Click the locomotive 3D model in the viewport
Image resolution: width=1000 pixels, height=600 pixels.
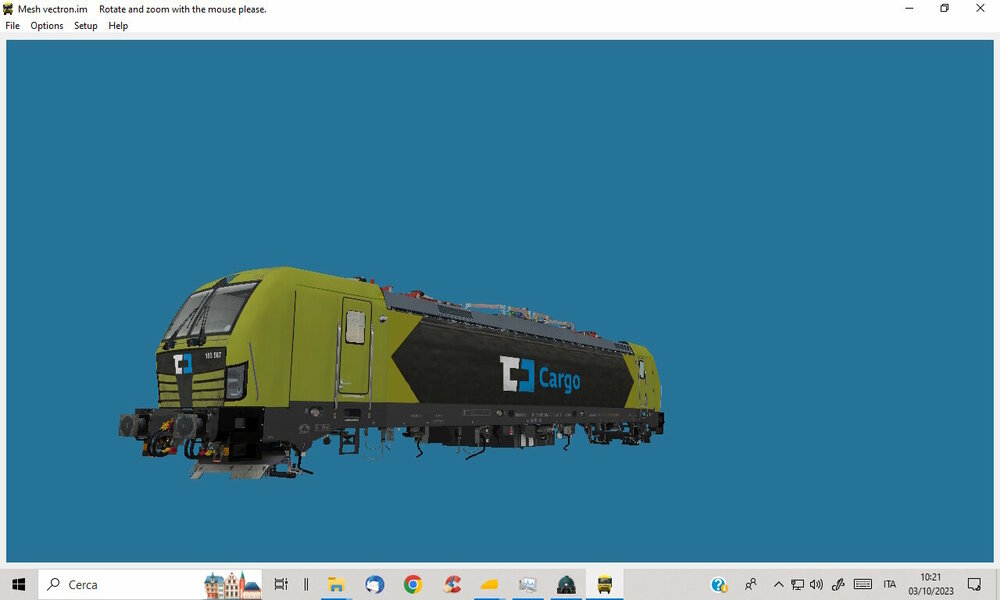(x=391, y=373)
